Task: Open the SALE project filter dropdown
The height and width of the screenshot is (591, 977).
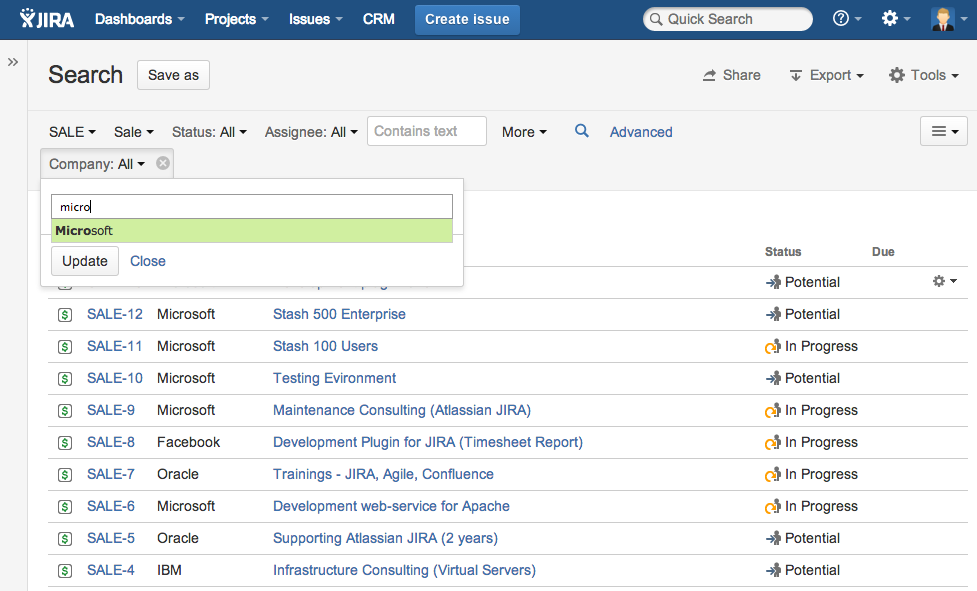Action: [x=72, y=132]
